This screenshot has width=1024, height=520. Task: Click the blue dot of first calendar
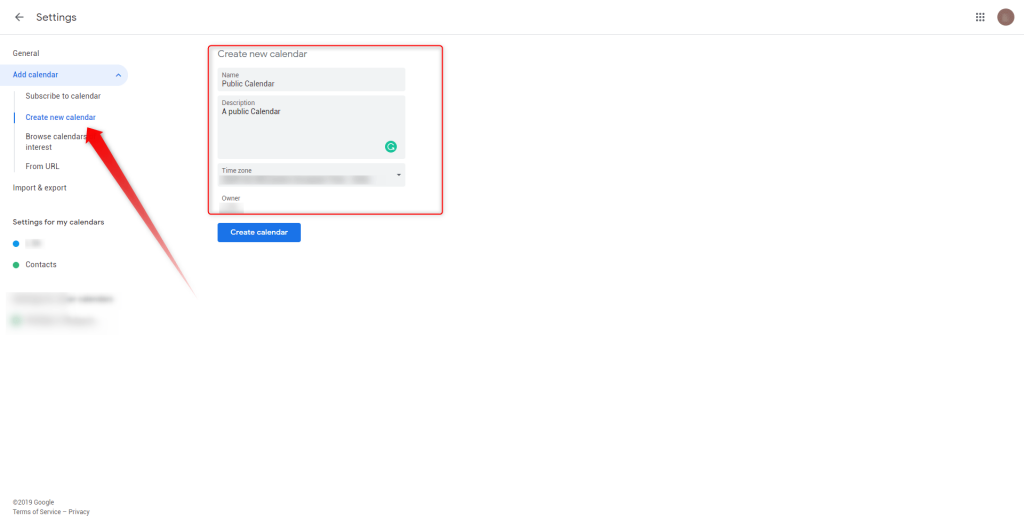click(16, 244)
